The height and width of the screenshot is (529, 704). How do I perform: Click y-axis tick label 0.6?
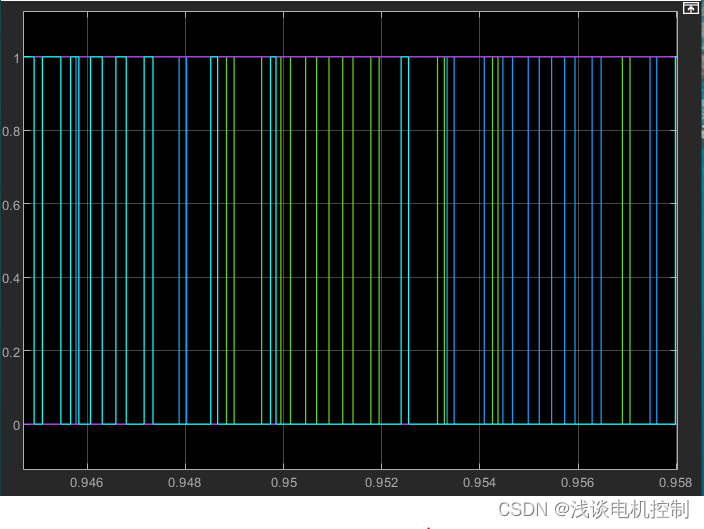[x=11, y=205]
